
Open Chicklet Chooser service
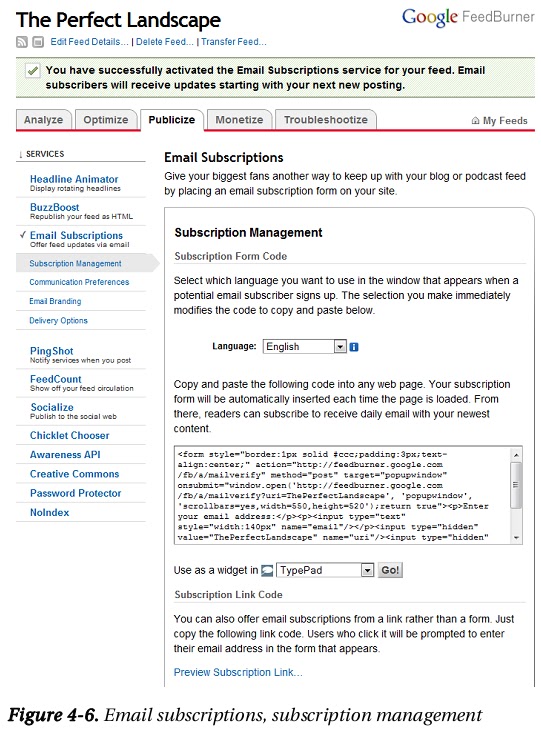pos(69,435)
